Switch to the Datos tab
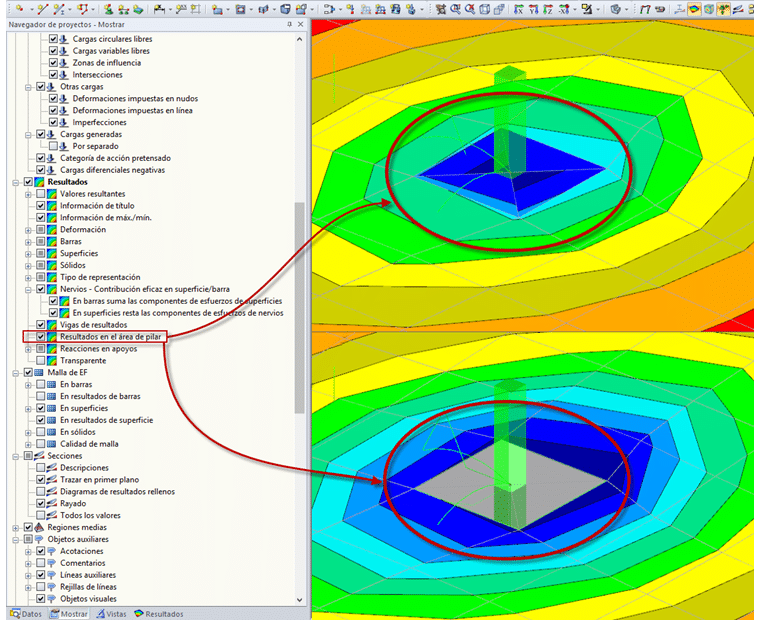760x620 pixels. 26,614
